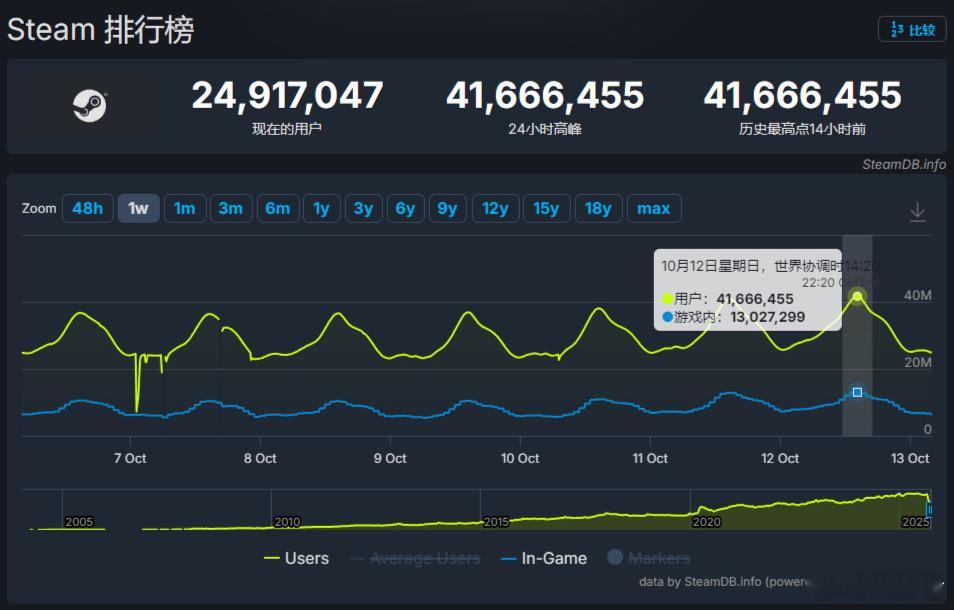The image size is (954, 610).
Task: Click the 7 Oct axis label
Action: 130,459
